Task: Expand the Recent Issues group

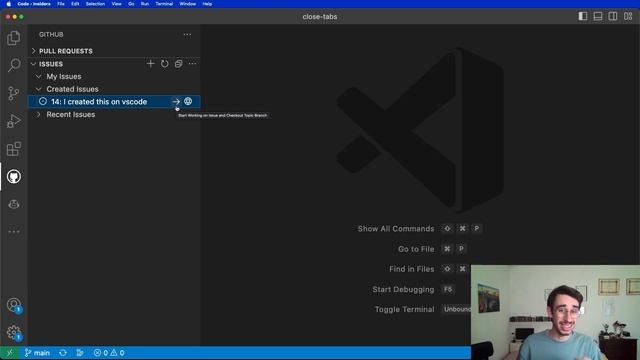Action: [114, 115]
